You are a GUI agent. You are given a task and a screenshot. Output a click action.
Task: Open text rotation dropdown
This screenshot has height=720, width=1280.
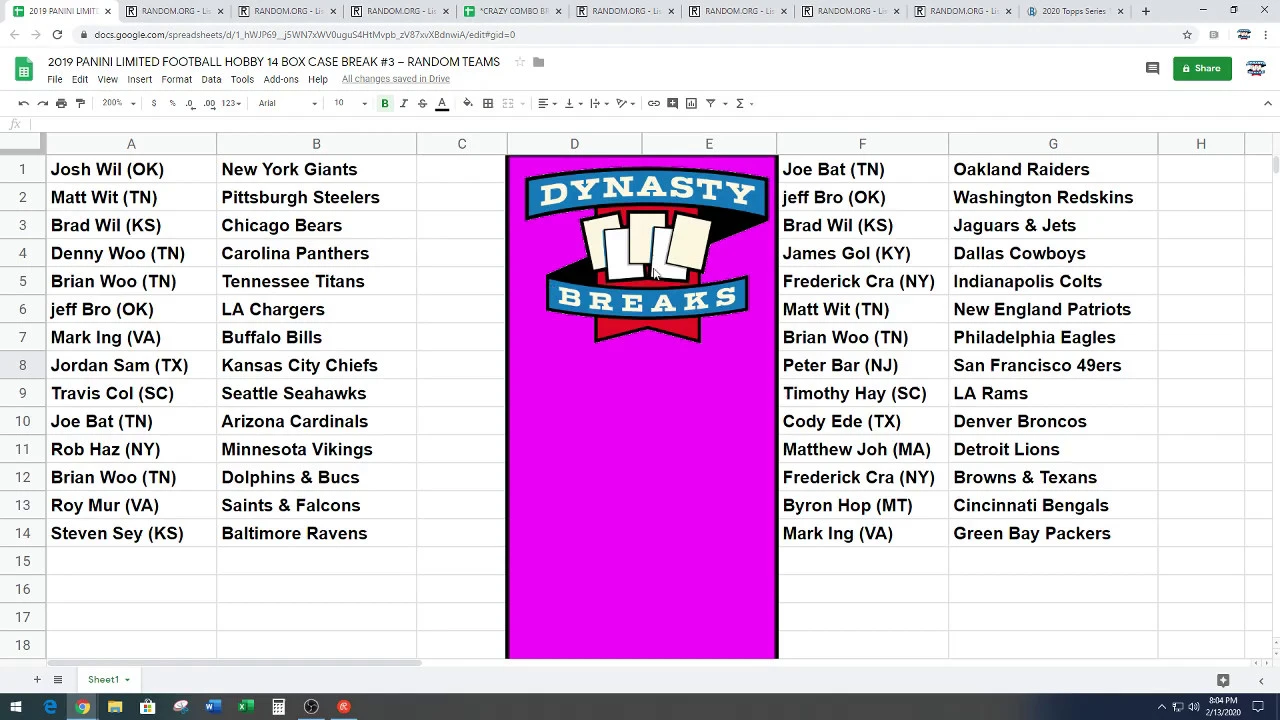click(x=625, y=103)
